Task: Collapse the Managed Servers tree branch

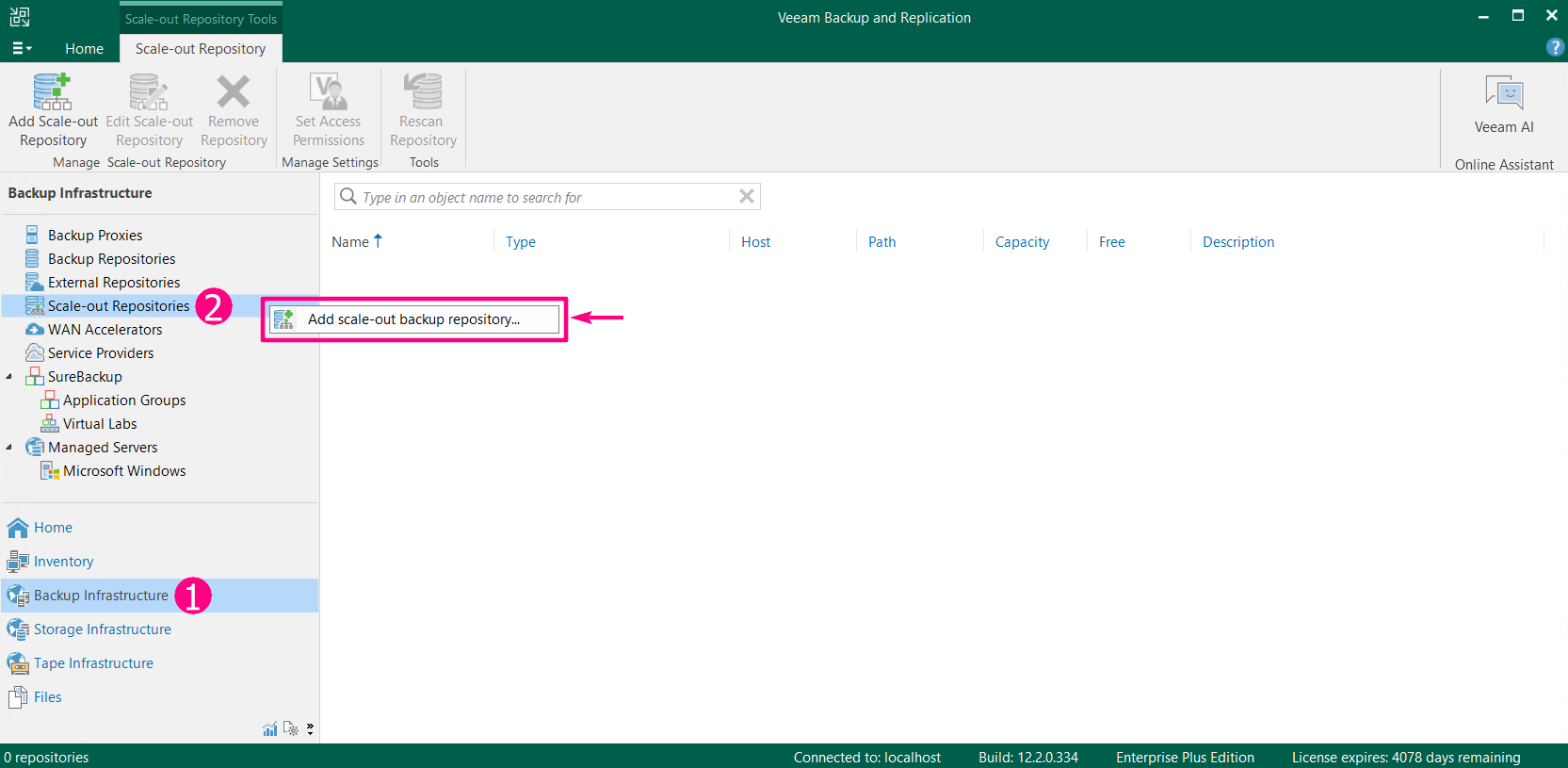Action: [9, 447]
